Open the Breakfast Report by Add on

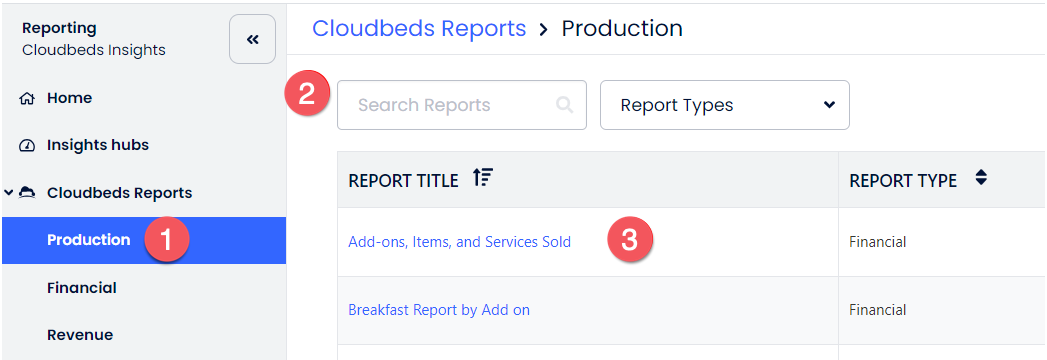tap(439, 310)
